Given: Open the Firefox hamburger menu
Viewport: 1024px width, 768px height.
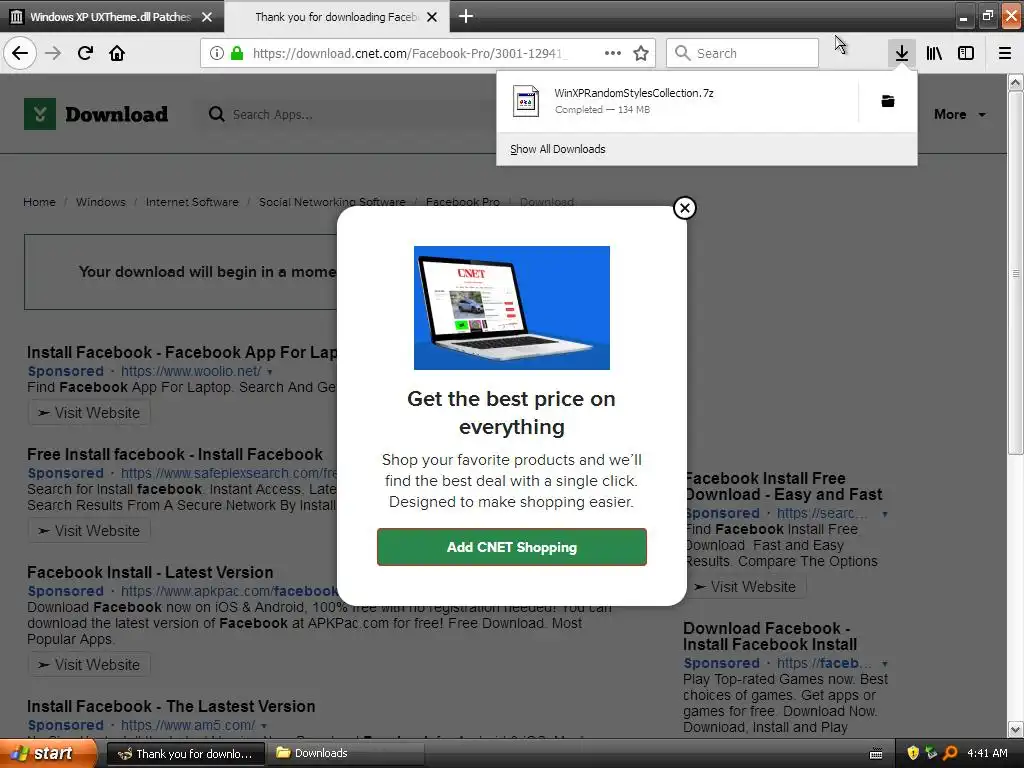Looking at the screenshot, I should point(1004,53).
